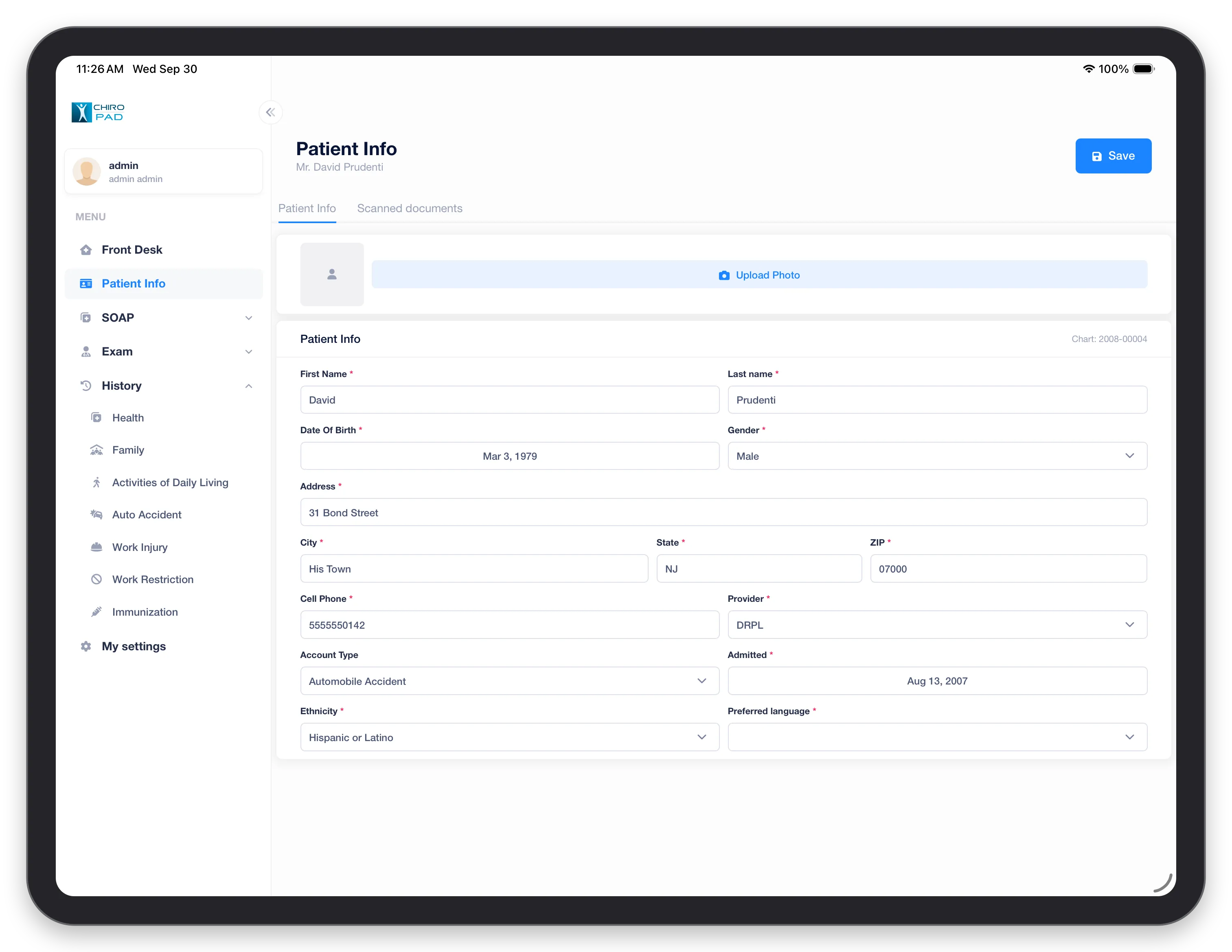The image size is (1232, 952).
Task: Click the Save button
Action: (x=1113, y=156)
